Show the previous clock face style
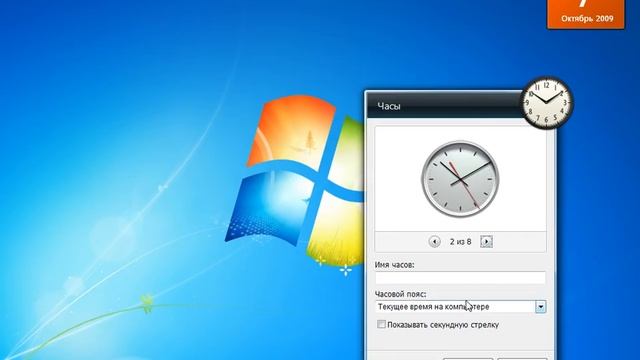Image resolution: width=640 pixels, height=360 pixels. [x=434, y=242]
